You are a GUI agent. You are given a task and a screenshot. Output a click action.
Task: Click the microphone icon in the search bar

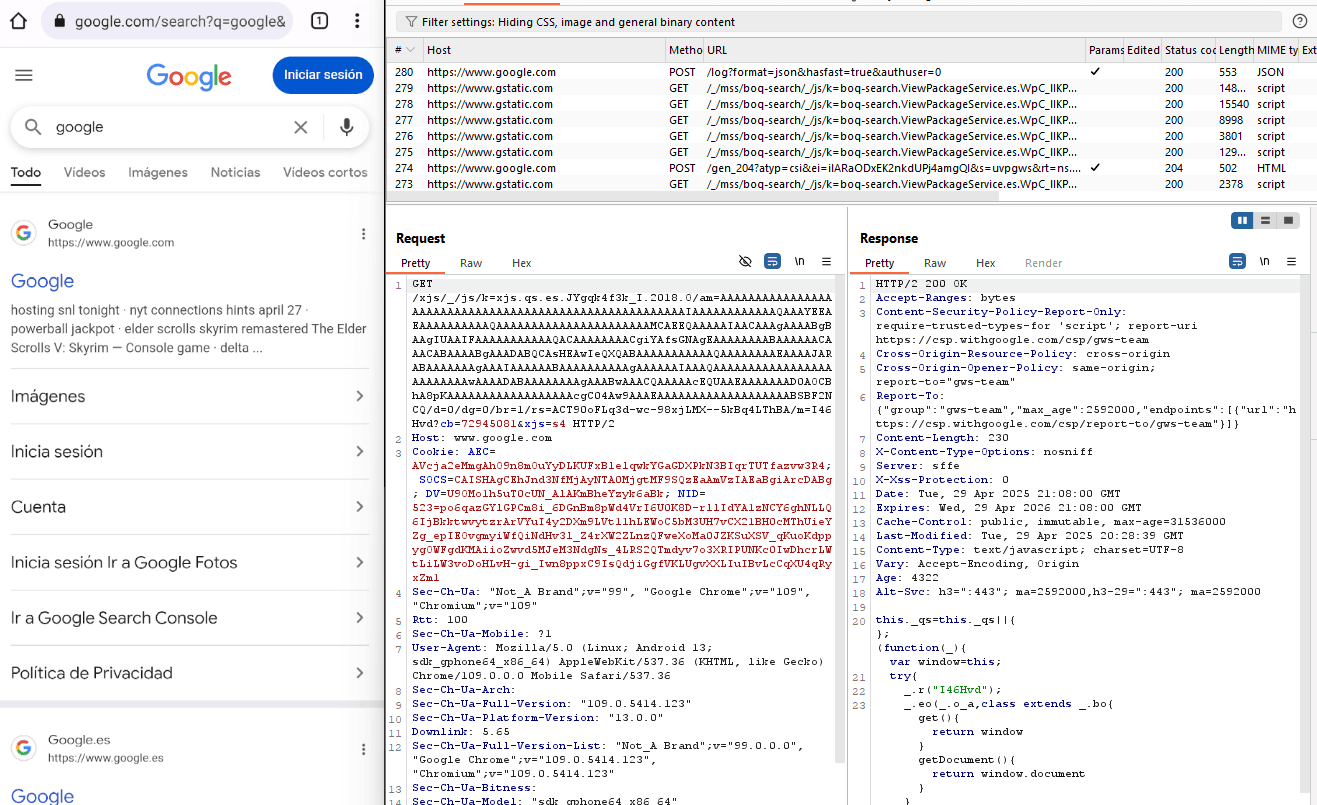coord(345,127)
